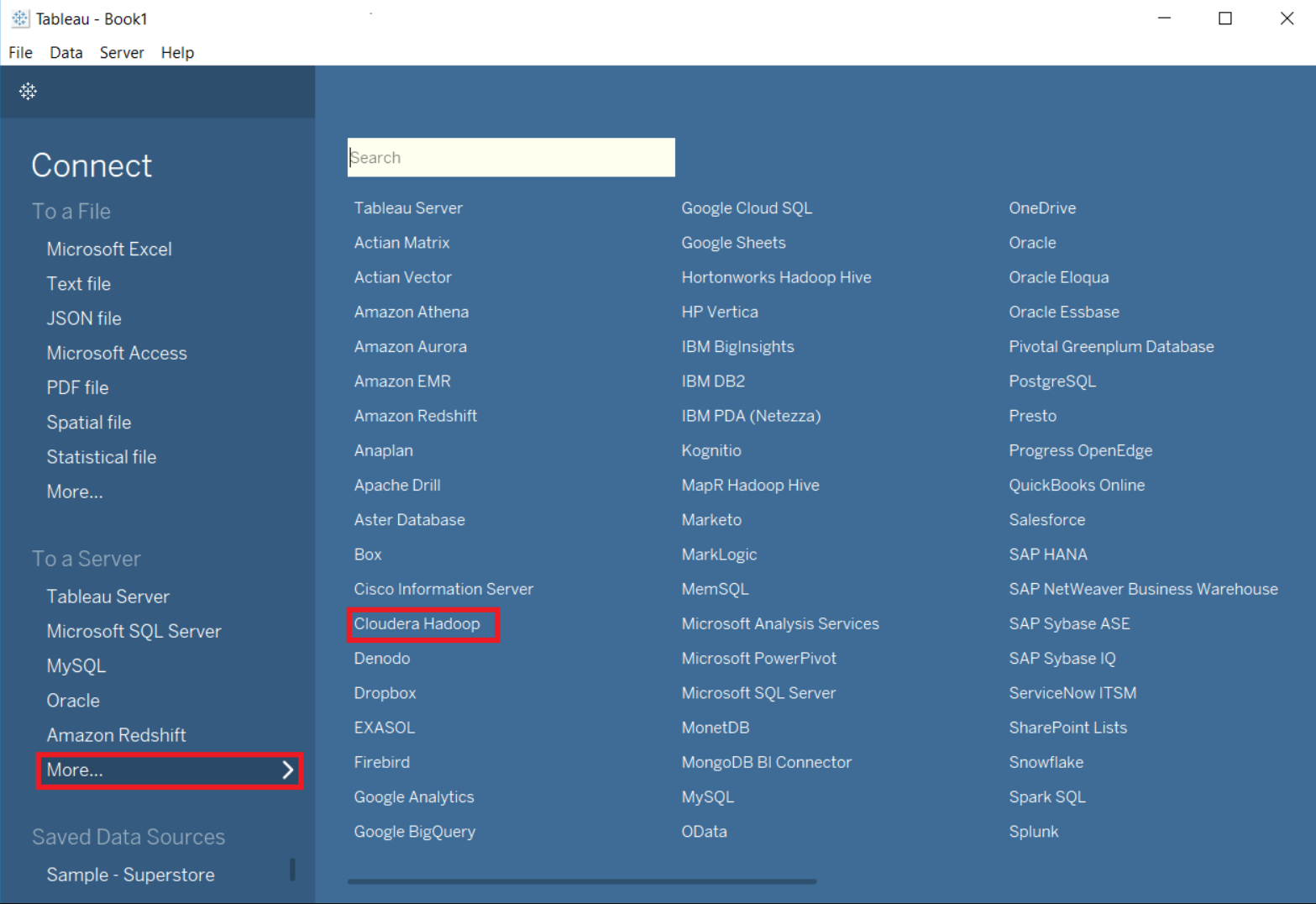Image resolution: width=1316 pixels, height=904 pixels.
Task: Select Anaplan connector
Action: coord(384,451)
